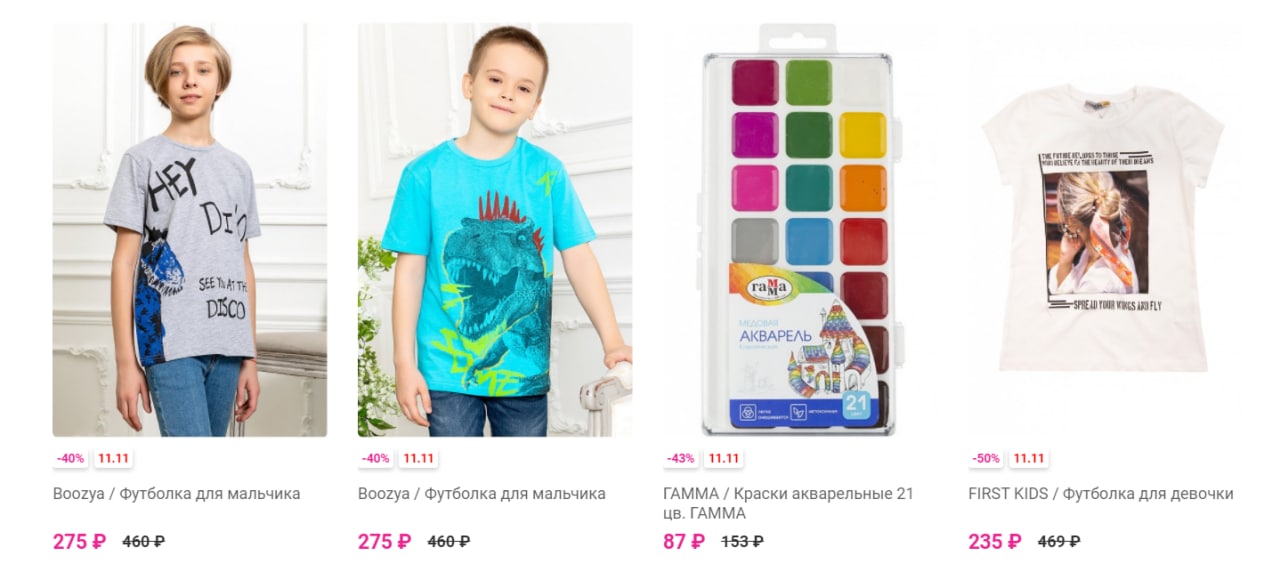Click the 87 ₽ price of watercolor paints
Screen dimensions: 1280x588
tap(684, 542)
